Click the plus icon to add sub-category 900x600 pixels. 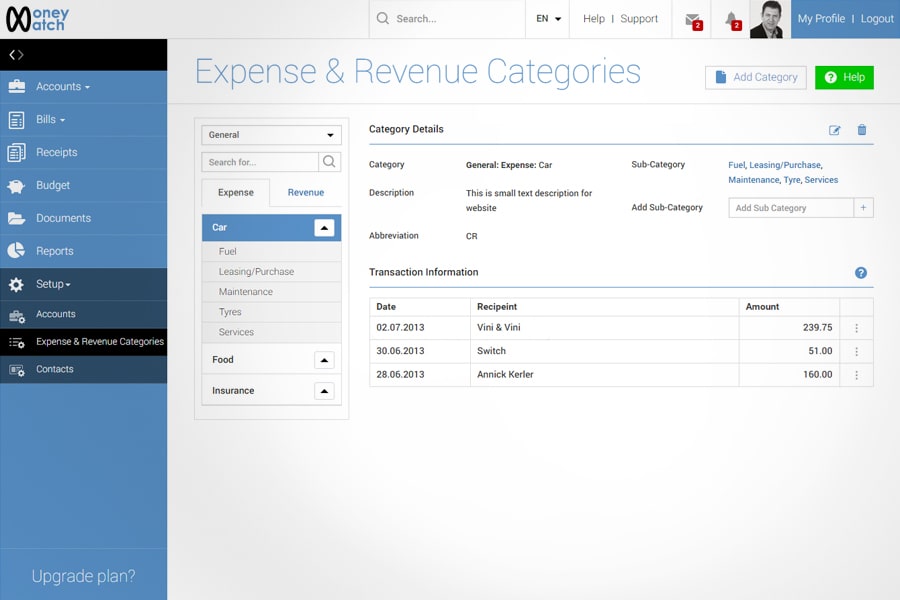coord(864,208)
